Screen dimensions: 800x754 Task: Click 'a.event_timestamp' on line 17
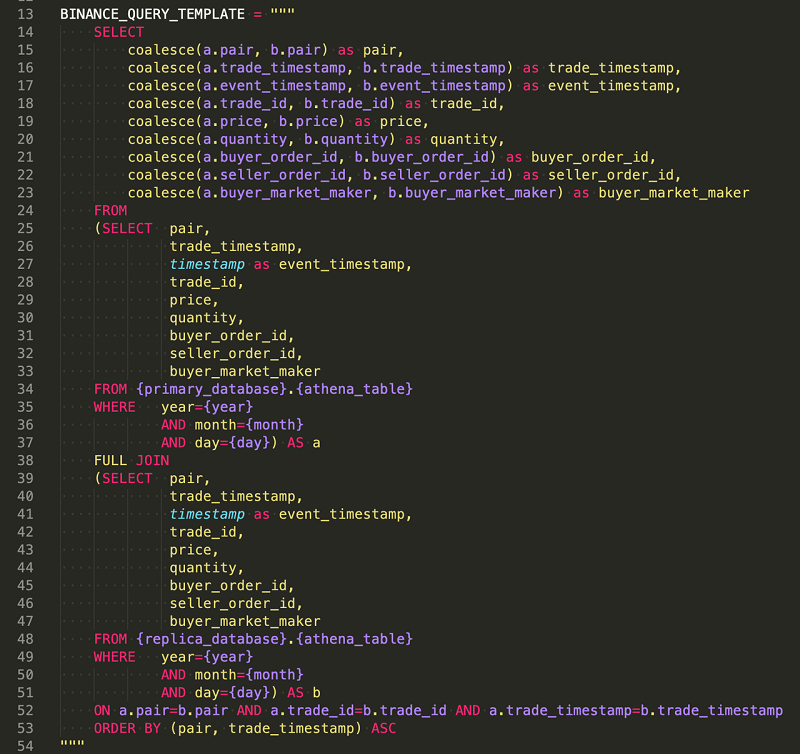point(274,86)
